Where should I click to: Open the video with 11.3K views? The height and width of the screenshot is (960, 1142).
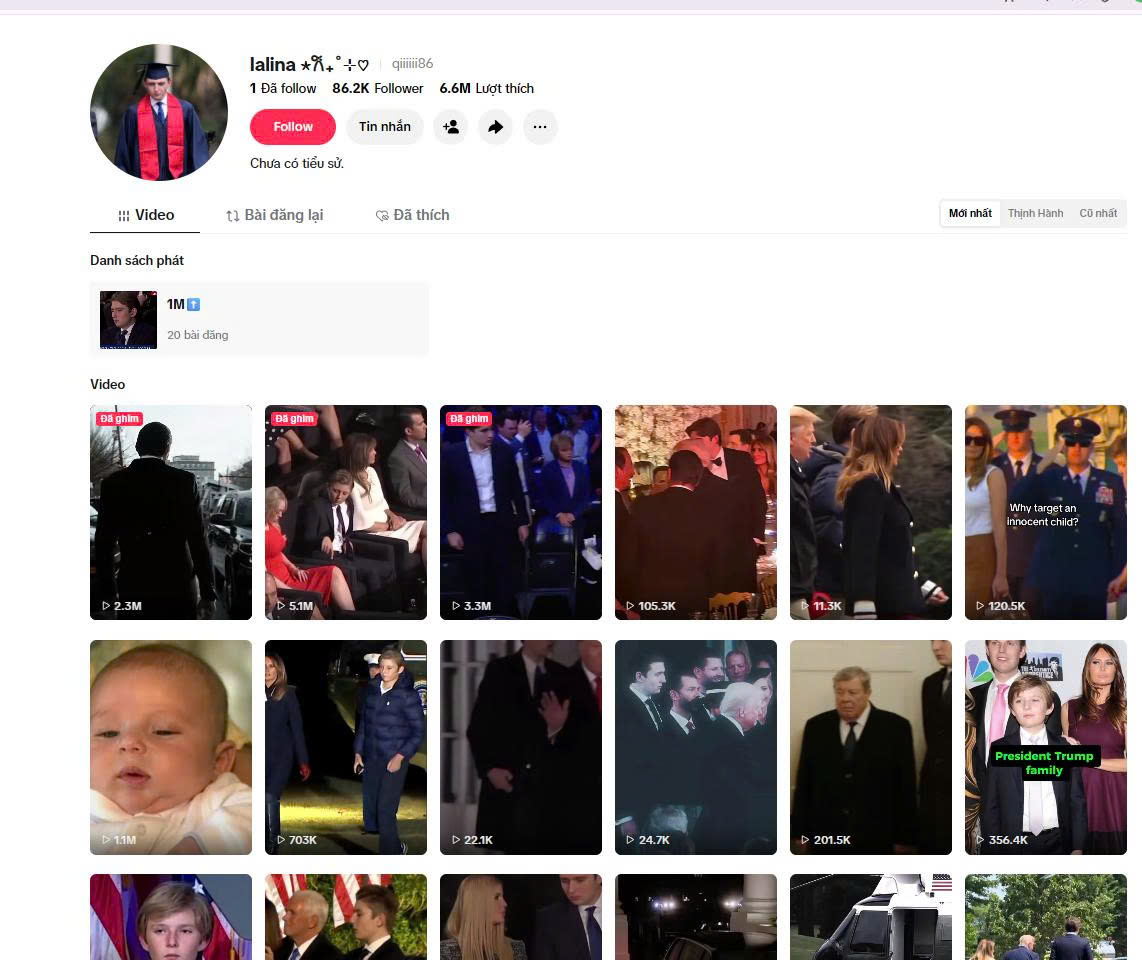click(870, 512)
